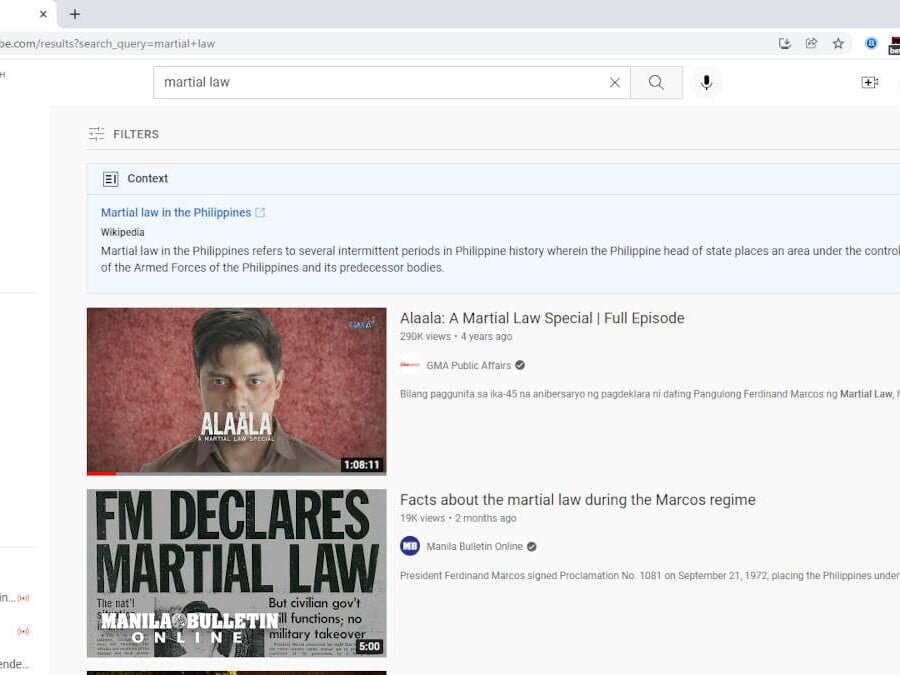Click the blue browser extension icon
Viewport: 900px width, 675px height.
[871, 44]
